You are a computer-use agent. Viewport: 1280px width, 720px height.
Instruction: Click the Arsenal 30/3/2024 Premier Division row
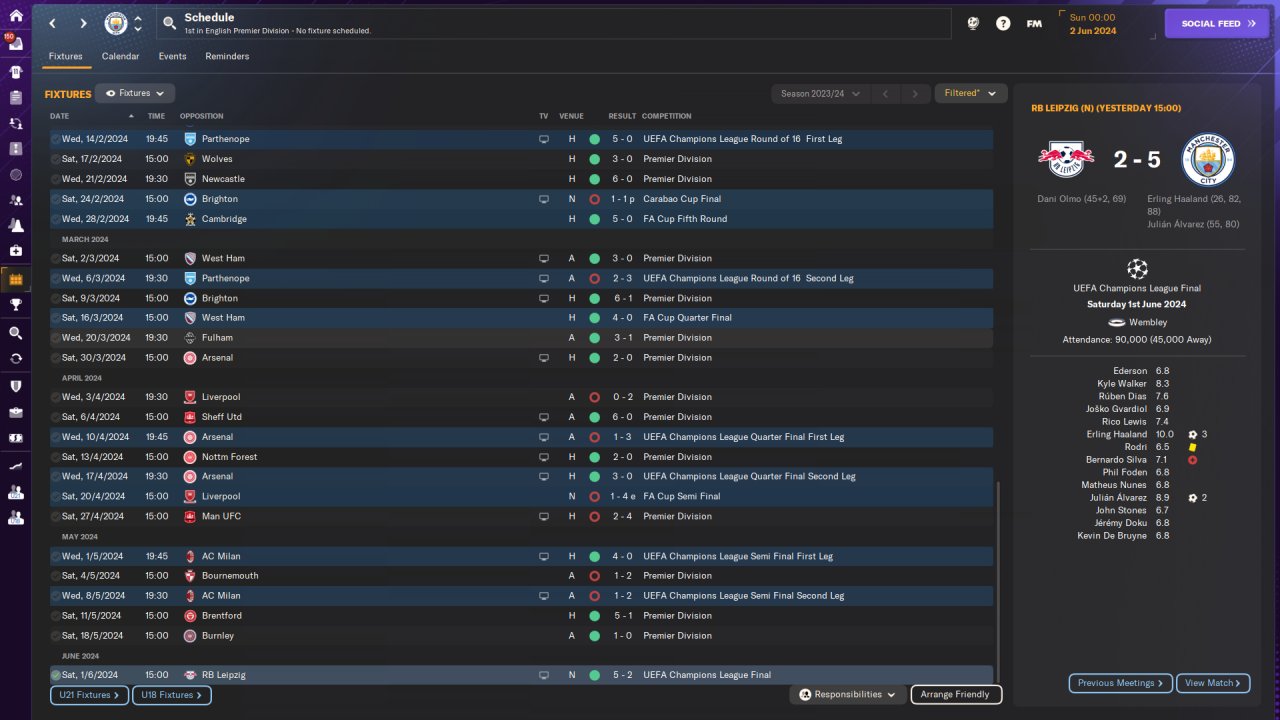tap(521, 358)
